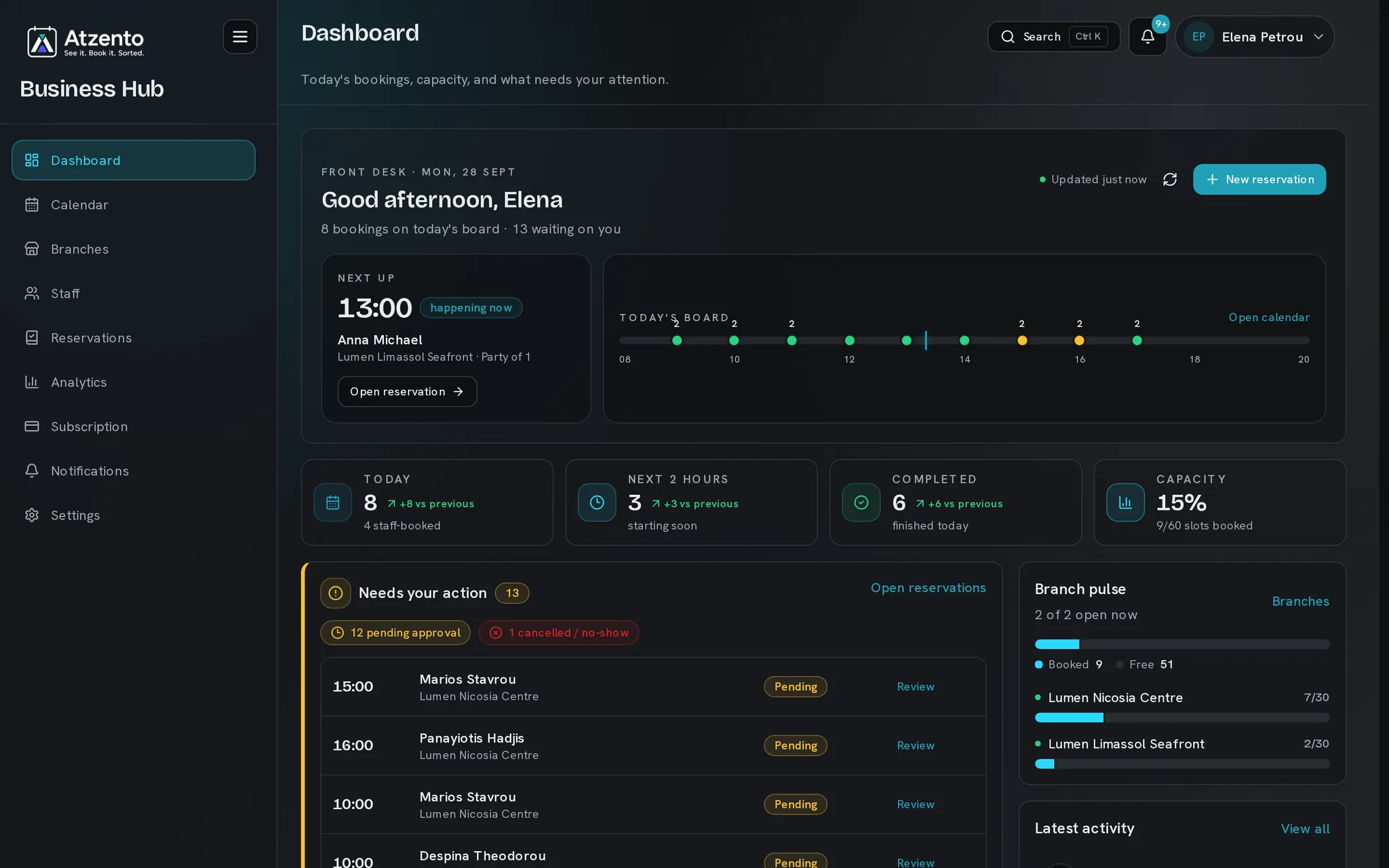Click the clock icon on Next 2 Hours card
The width and height of the screenshot is (1389, 868).
tap(597, 502)
